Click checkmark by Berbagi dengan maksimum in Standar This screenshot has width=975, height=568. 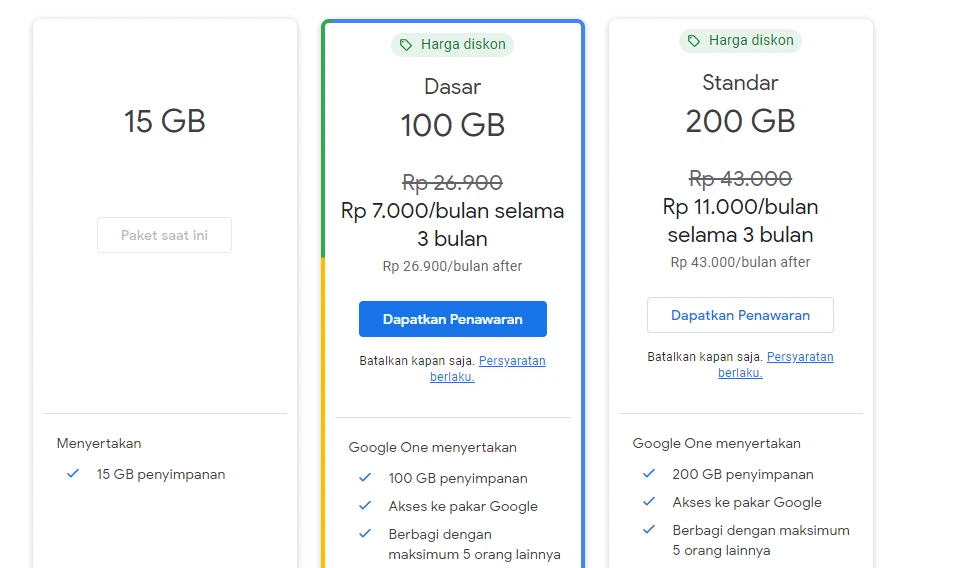[x=649, y=530]
